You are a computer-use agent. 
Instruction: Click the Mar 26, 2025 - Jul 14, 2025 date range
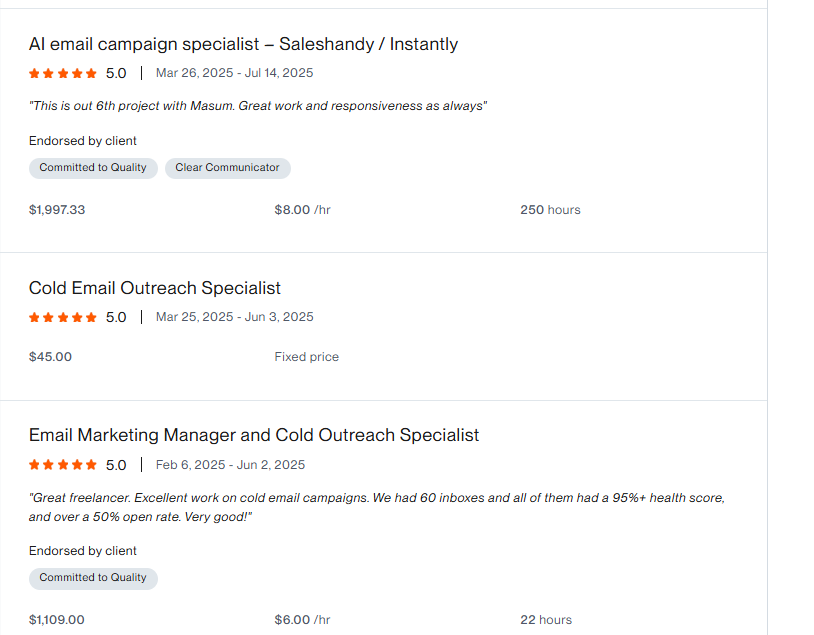coord(235,73)
